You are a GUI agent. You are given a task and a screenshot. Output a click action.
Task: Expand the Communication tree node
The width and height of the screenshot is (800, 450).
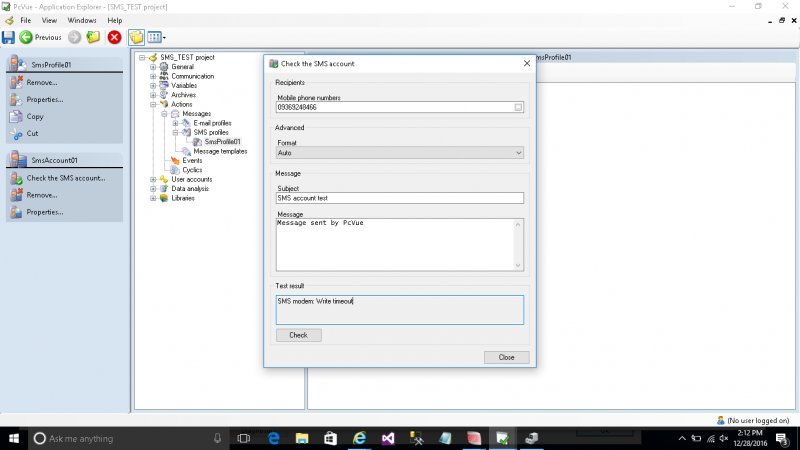pos(153,76)
